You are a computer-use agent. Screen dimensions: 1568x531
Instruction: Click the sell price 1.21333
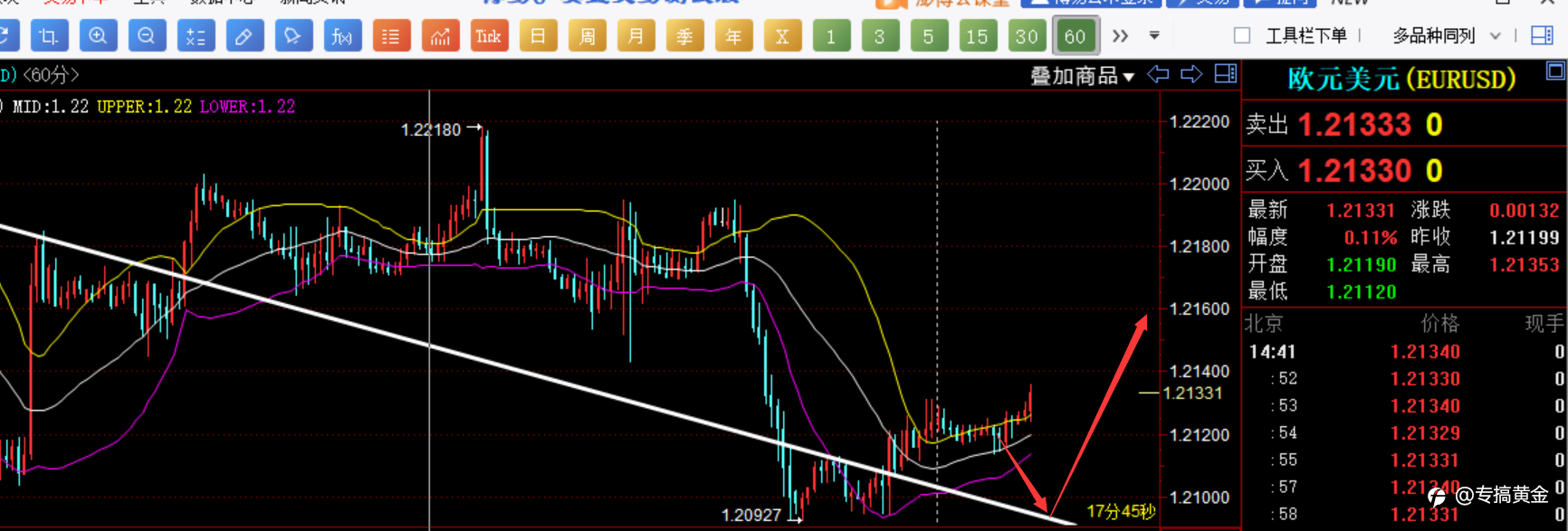click(x=1354, y=124)
